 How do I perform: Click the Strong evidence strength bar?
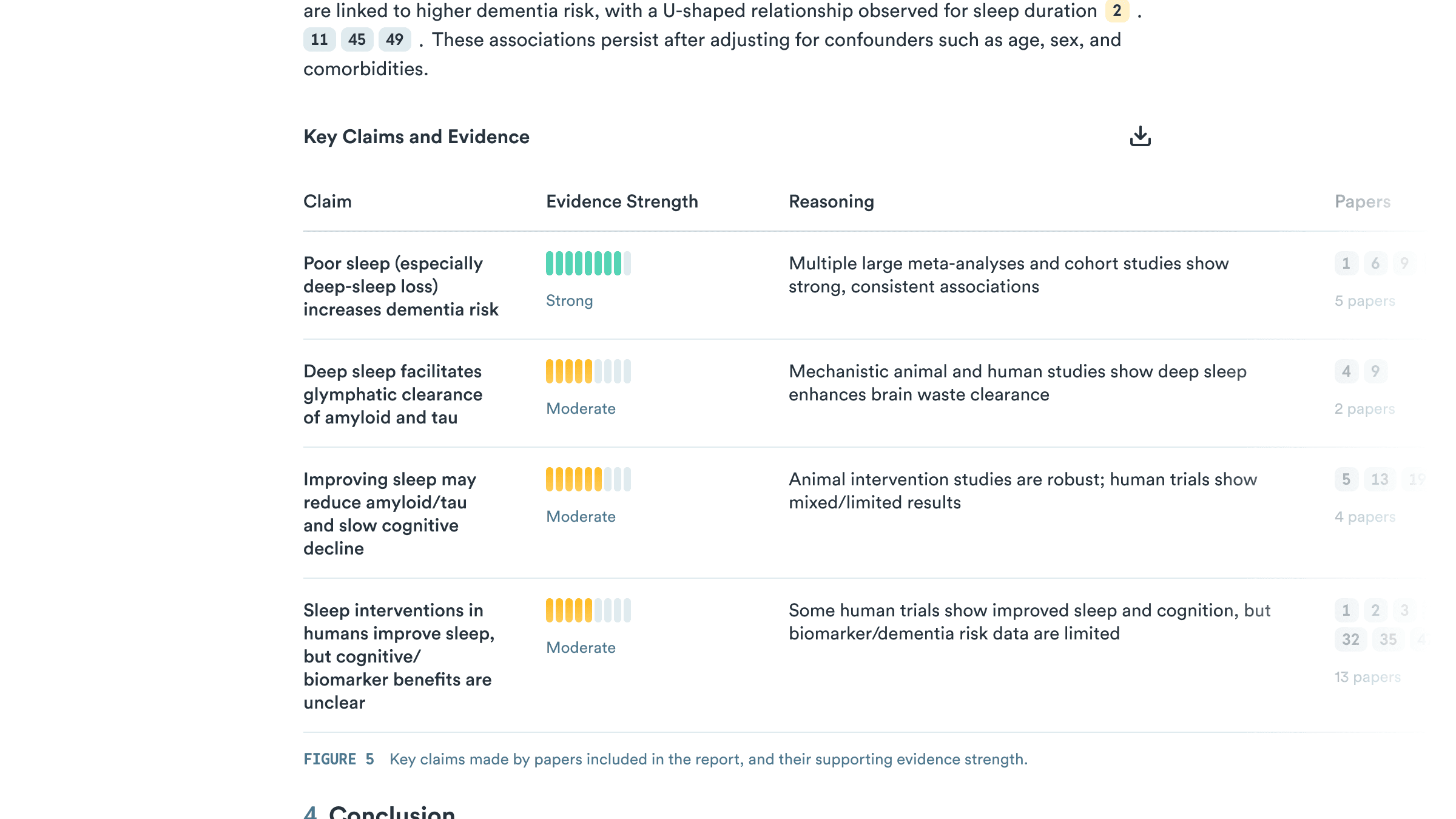coord(588,263)
